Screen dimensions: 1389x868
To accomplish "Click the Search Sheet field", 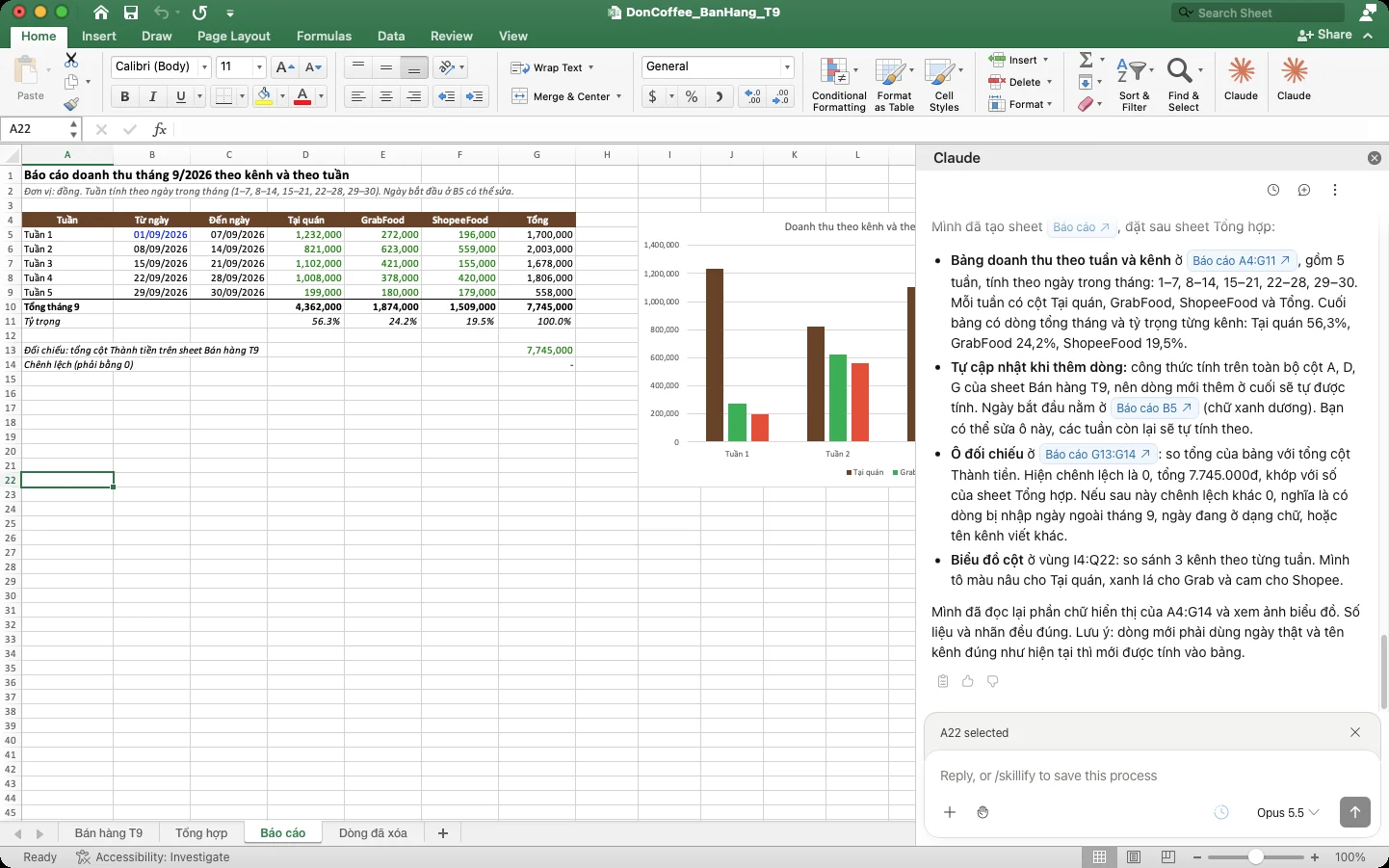I will click(1258, 13).
